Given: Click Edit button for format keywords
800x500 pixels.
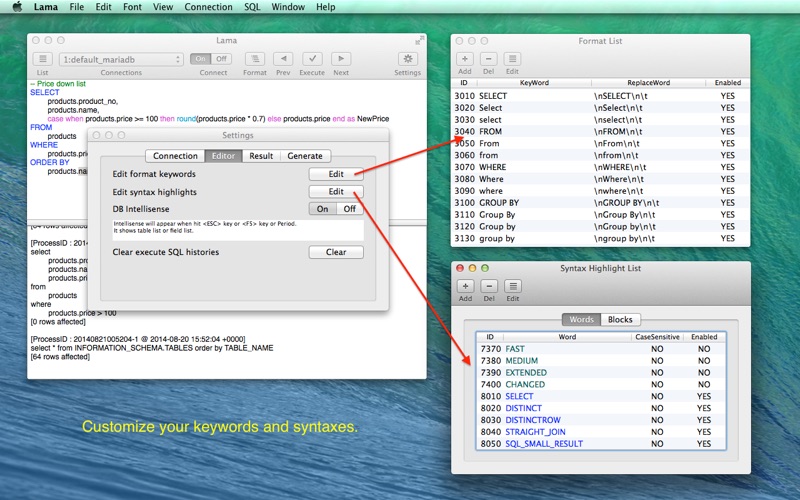Looking at the screenshot, I should (336, 174).
